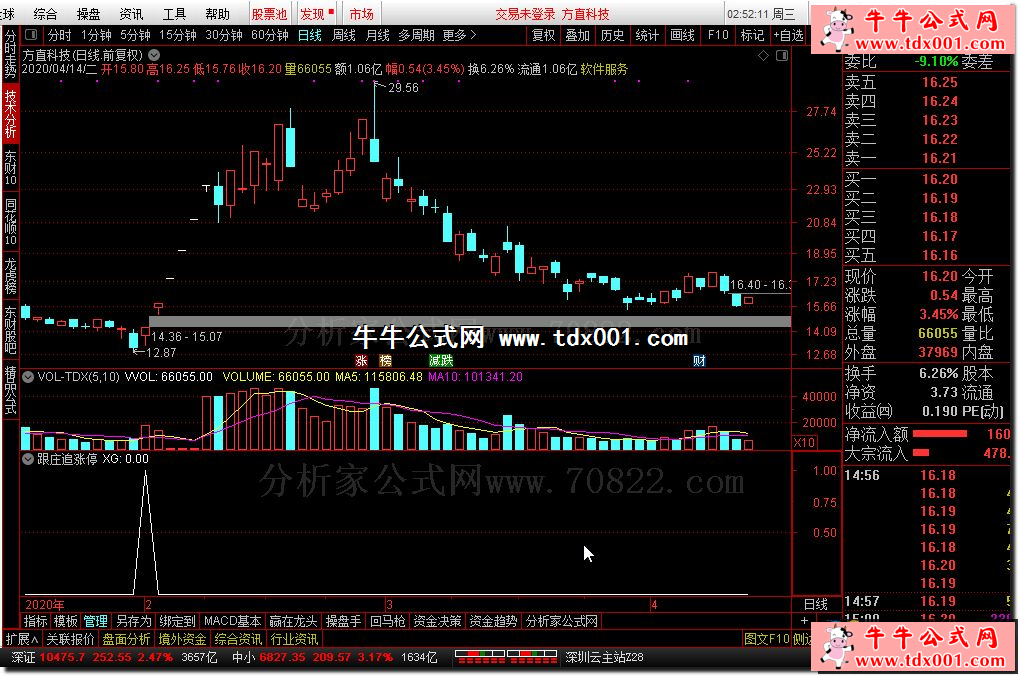Toggle the side panel icon at chart top right
1020x676 pixels.
pos(782,56)
